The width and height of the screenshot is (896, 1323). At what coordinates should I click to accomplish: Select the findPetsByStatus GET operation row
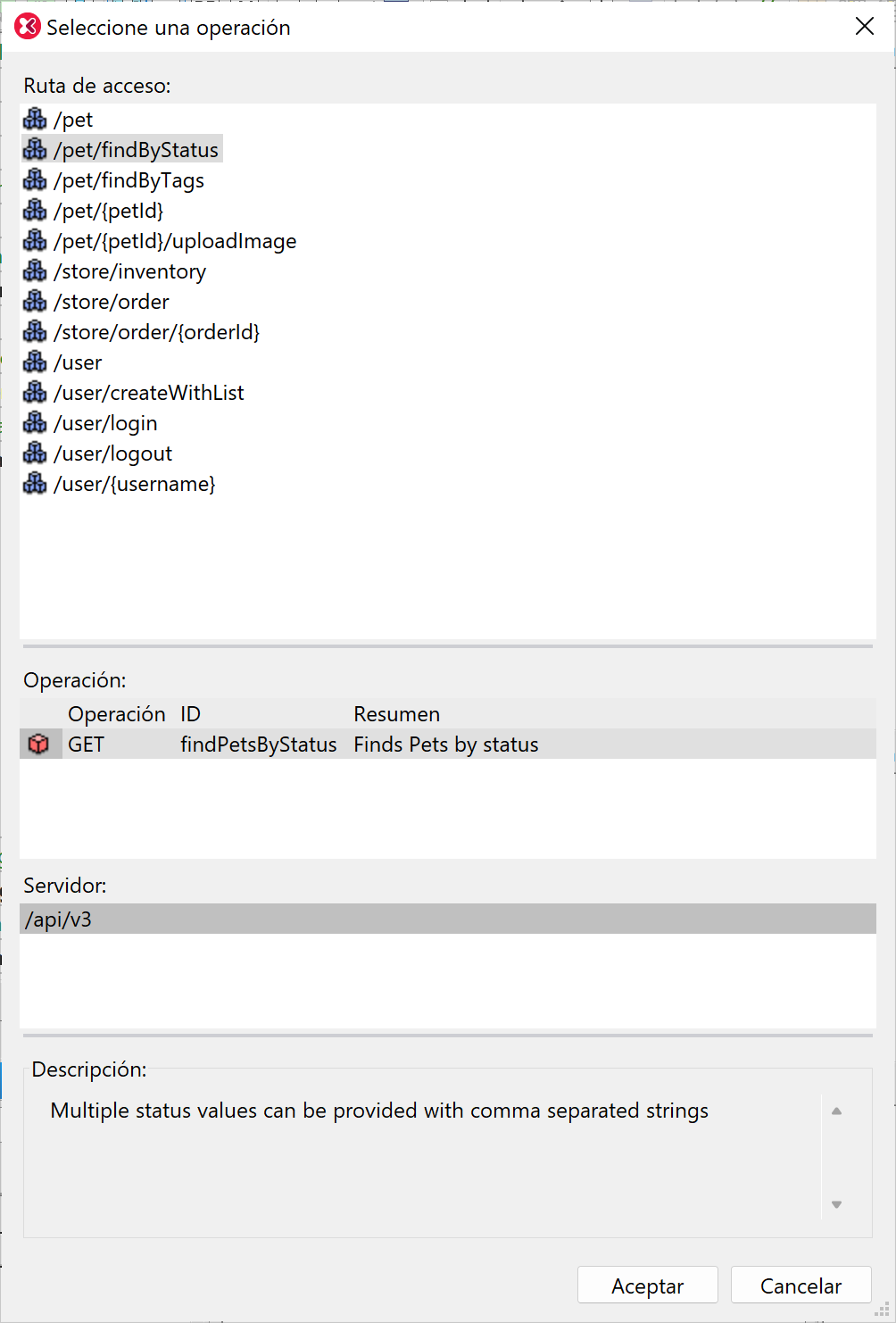click(258, 745)
